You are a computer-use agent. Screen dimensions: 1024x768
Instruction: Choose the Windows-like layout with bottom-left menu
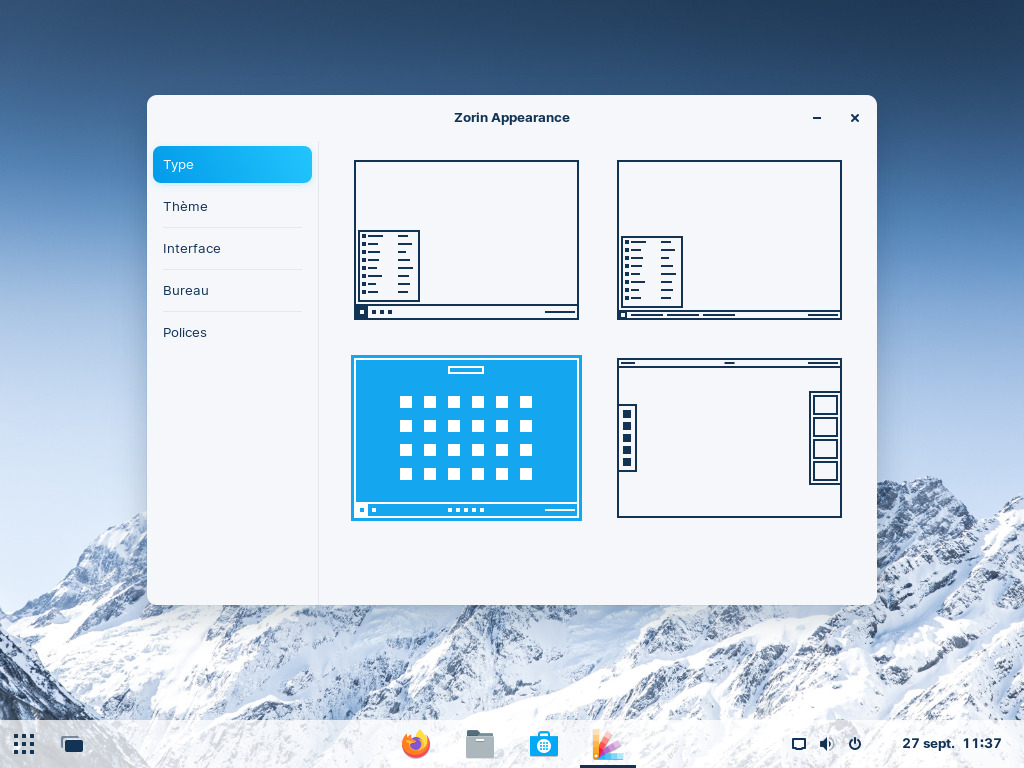click(x=466, y=240)
